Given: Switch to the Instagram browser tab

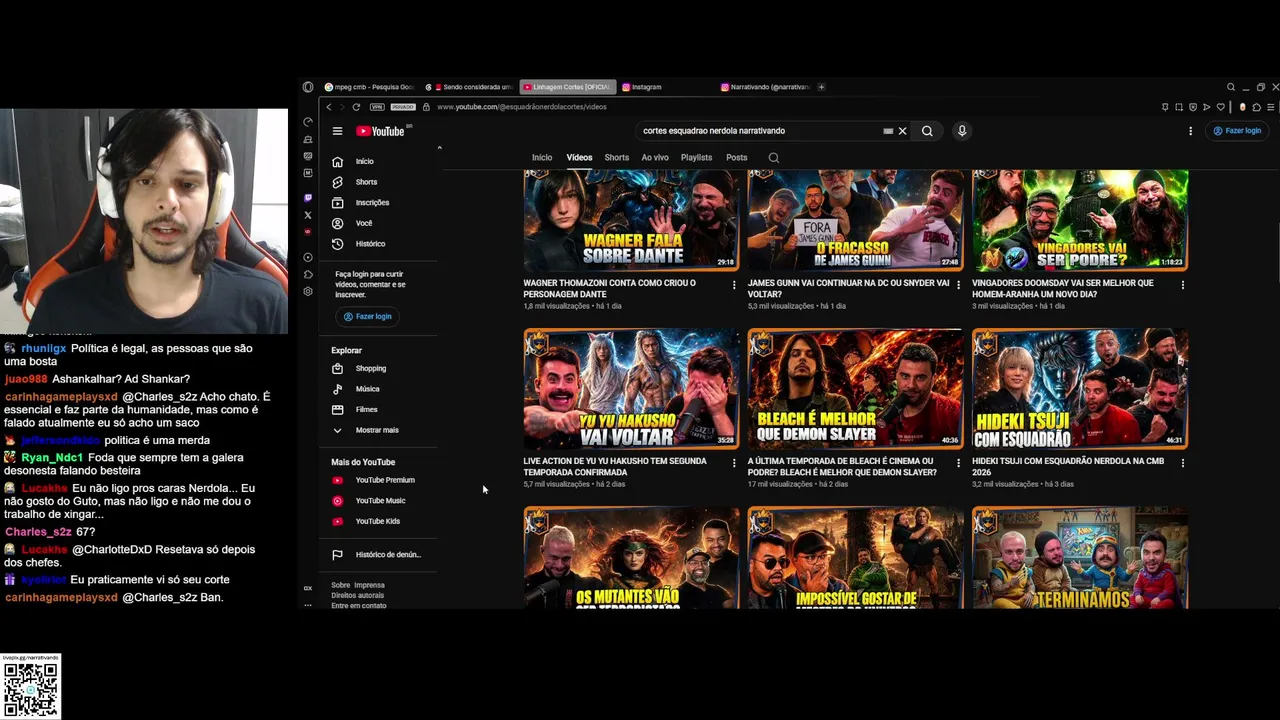Looking at the screenshot, I should pyautogui.click(x=665, y=87).
